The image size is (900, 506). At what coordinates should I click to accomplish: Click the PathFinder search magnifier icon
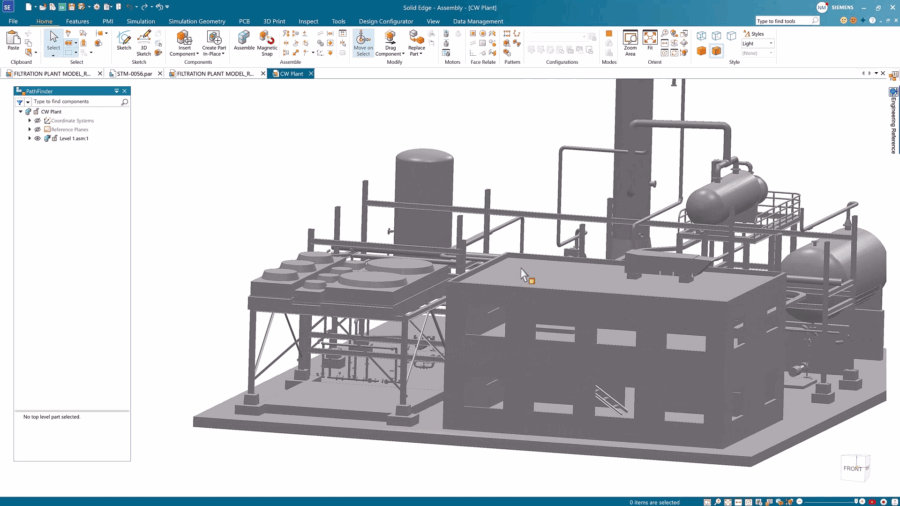point(125,102)
